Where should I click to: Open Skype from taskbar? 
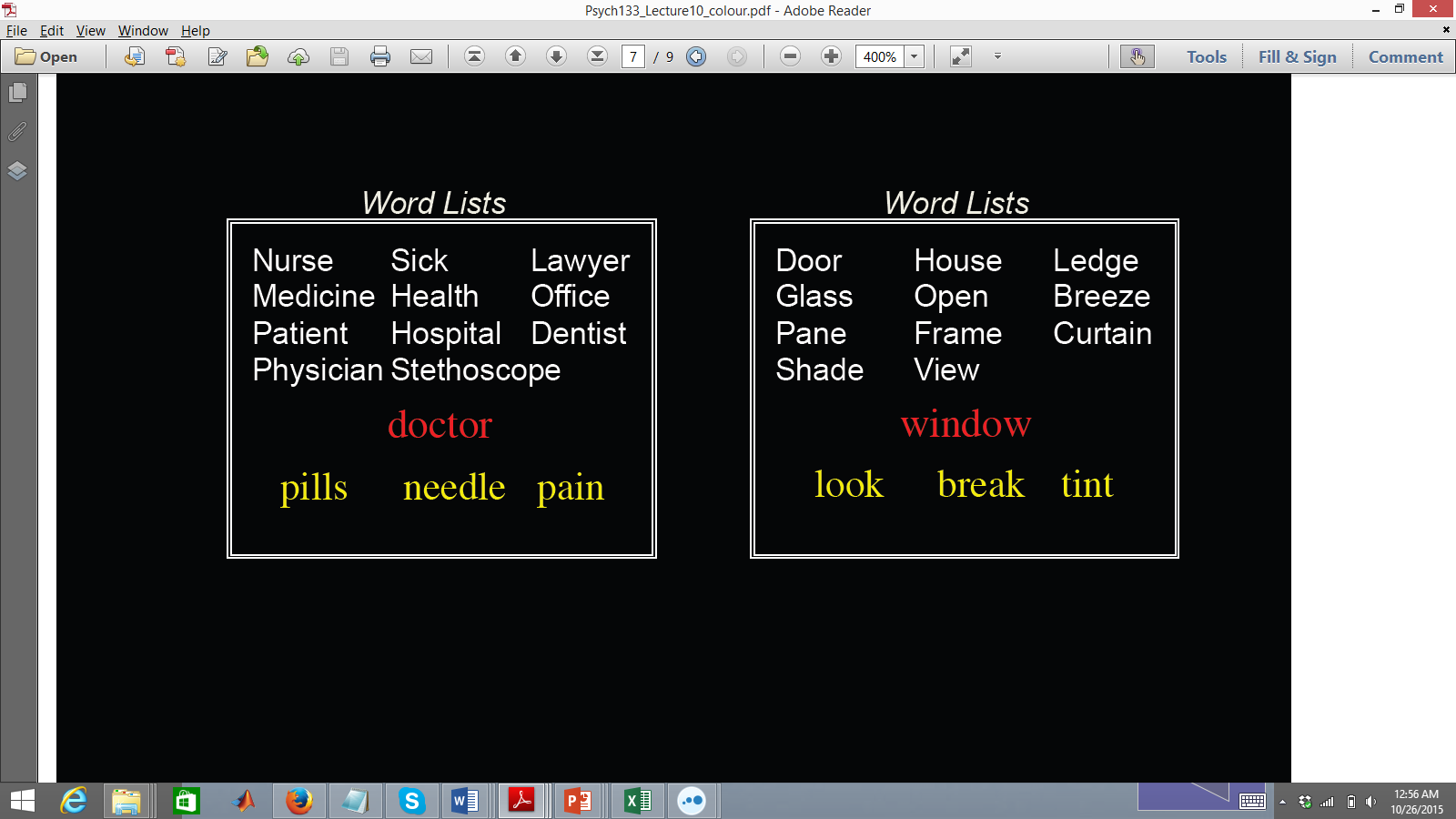[x=411, y=801]
